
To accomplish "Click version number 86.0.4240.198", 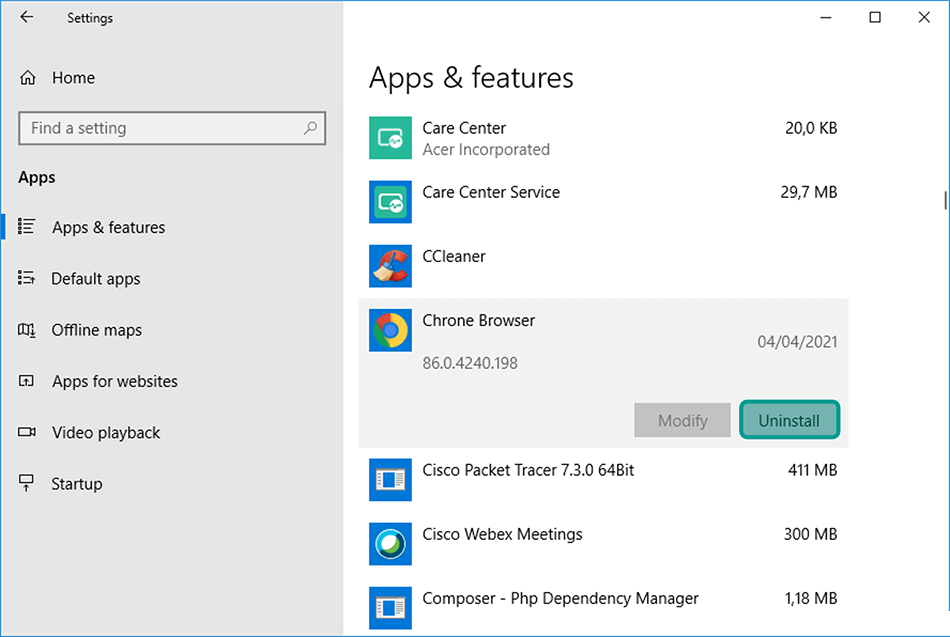I will click(470, 363).
